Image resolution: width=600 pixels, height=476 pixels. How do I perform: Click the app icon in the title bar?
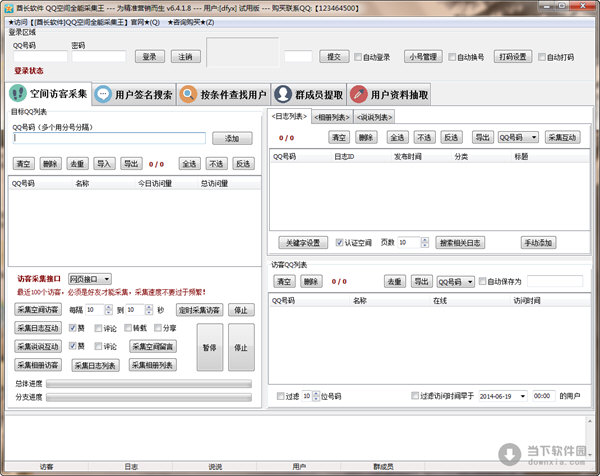pyautogui.click(x=9, y=8)
